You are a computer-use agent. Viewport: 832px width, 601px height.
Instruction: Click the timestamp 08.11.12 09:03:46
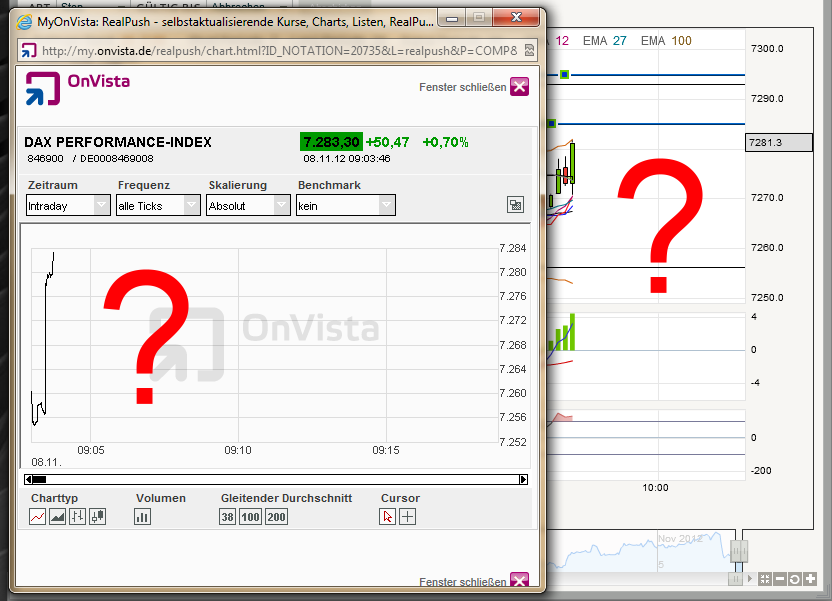347,159
